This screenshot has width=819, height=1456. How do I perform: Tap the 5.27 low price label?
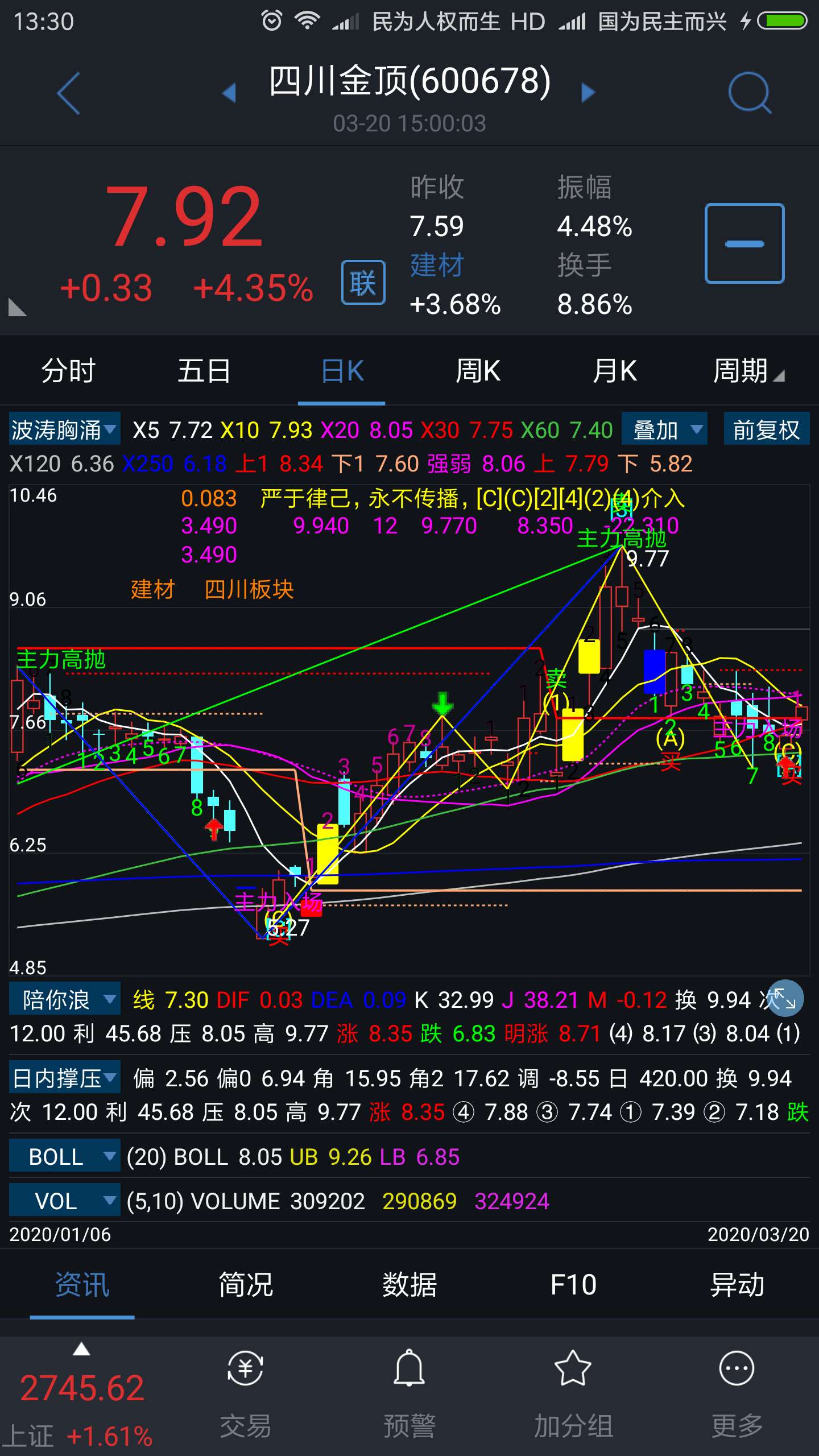coord(288,928)
